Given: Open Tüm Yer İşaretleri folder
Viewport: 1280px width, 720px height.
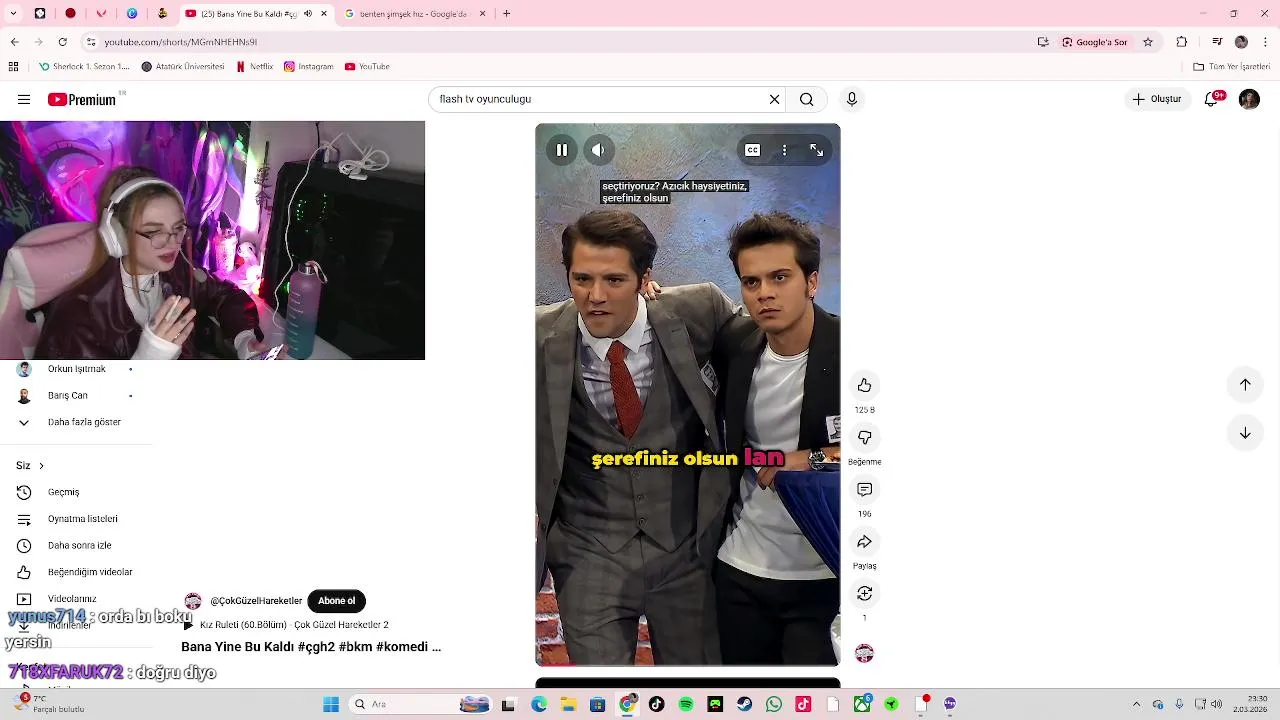Looking at the screenshot, I should pyautogui.click(x=1232, y=67).
